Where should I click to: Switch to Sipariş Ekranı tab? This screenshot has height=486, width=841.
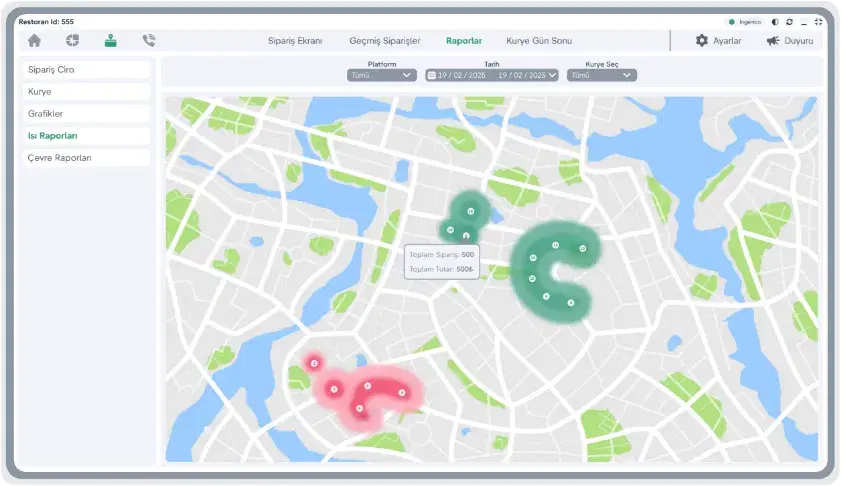[x=295, y=41]
